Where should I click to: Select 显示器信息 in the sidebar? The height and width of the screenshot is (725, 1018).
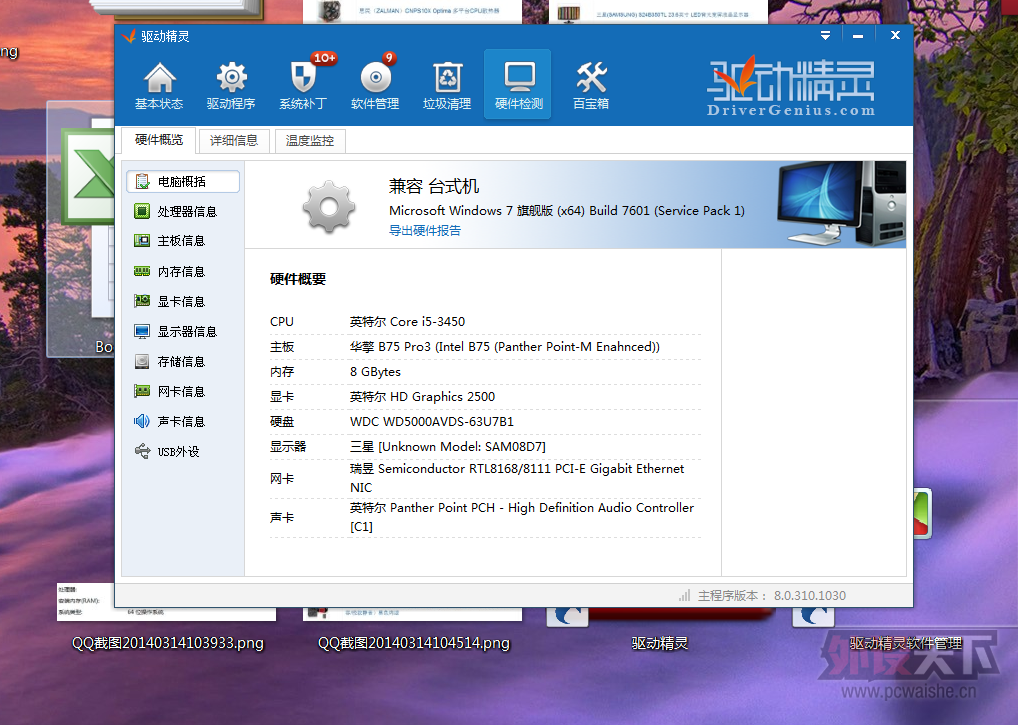[182, 332]
